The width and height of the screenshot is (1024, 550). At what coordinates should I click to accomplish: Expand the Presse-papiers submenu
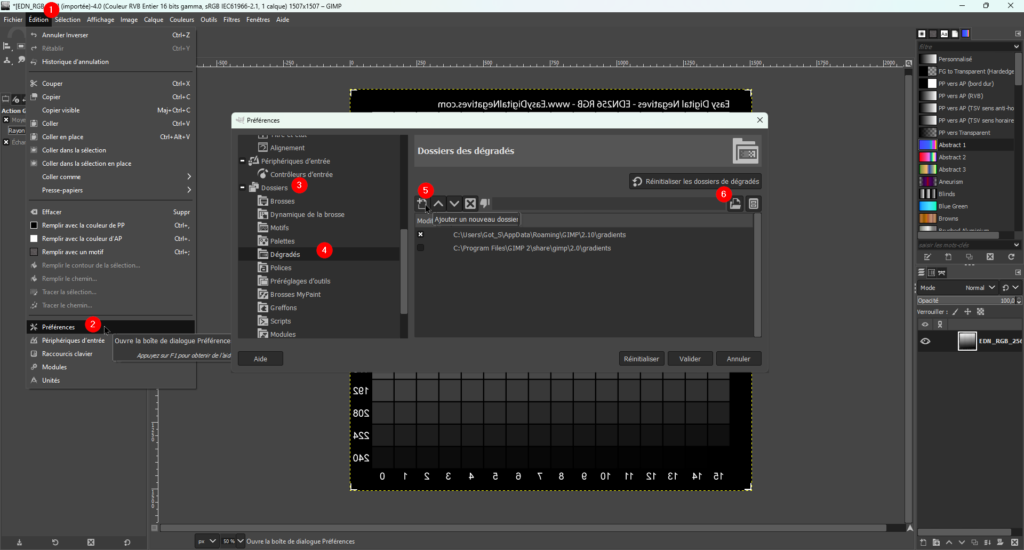coord(110,190)
